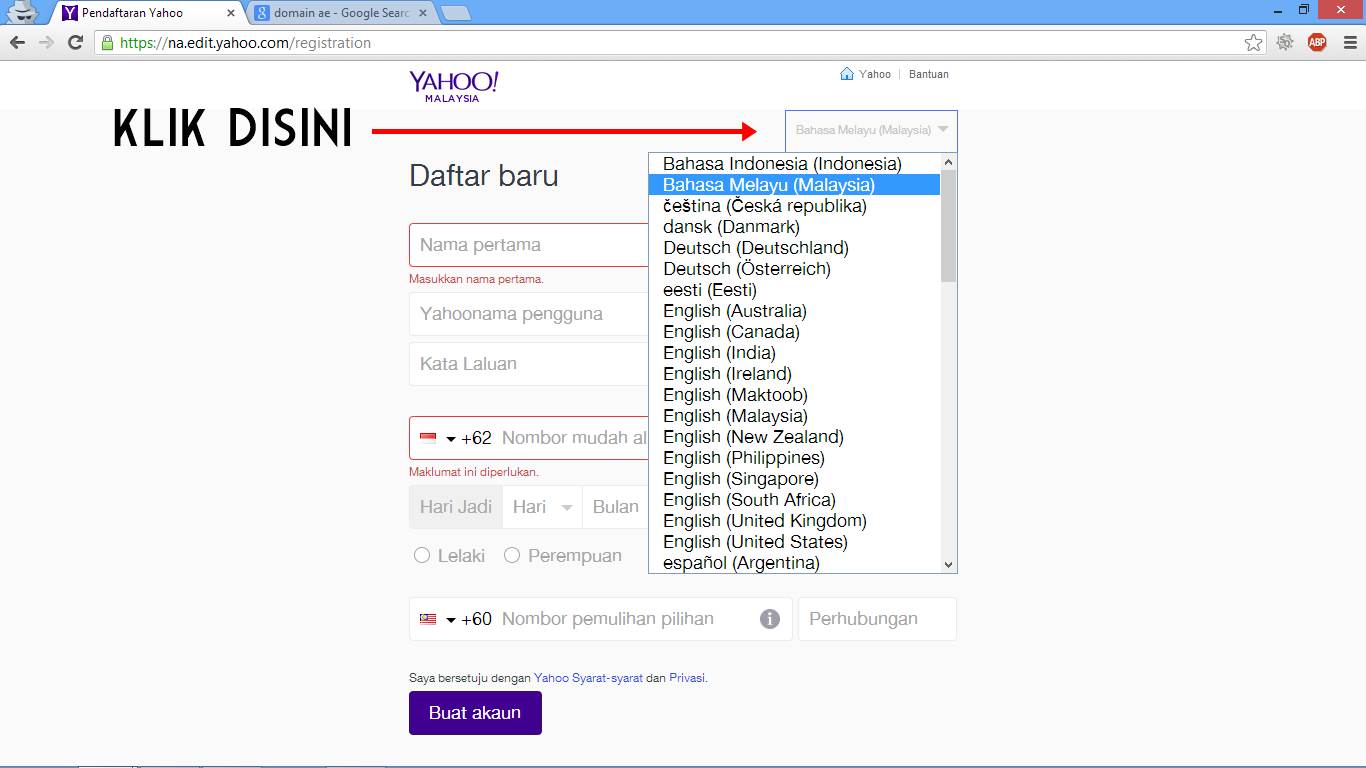The height and width of the screenshot is (768, 1366).
Task: Click the browser forward arrow
Action: coord(46,43)
